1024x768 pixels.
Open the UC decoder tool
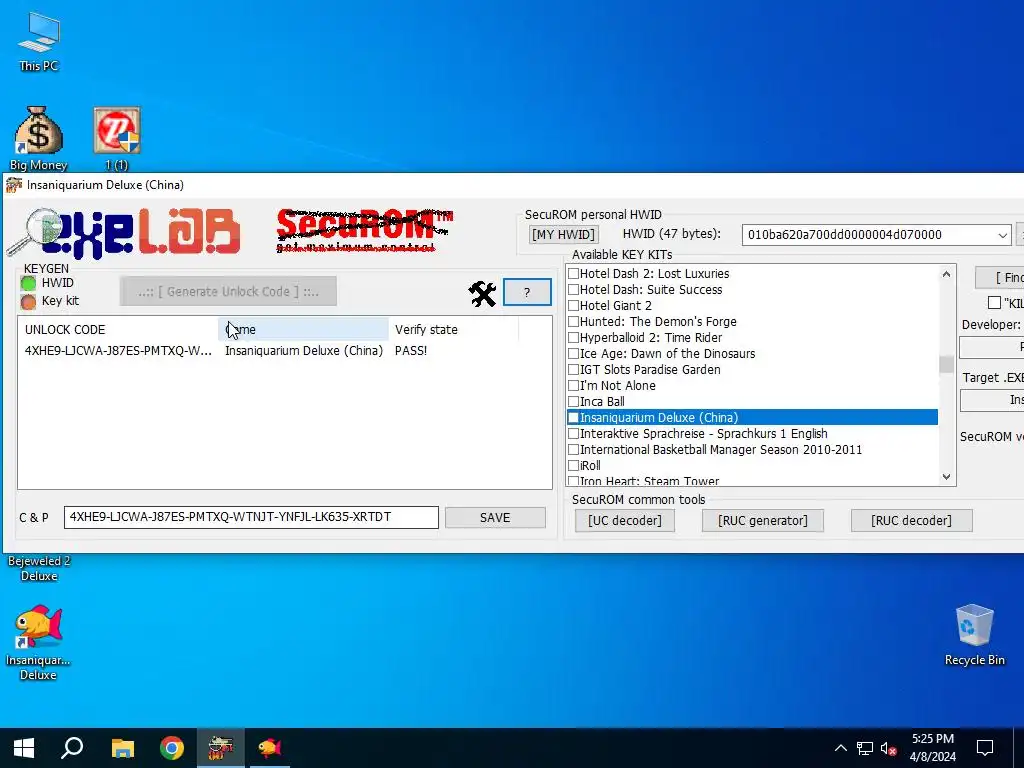click(x=624, y=520)
